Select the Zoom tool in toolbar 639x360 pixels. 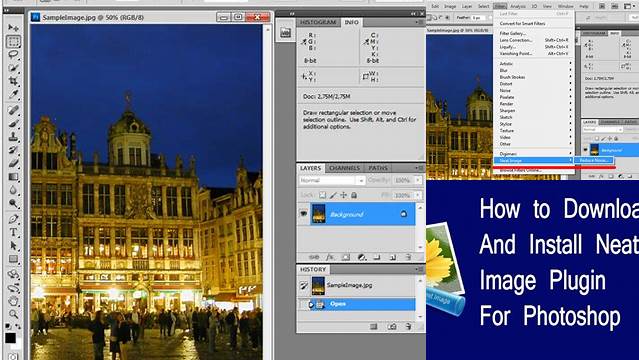[x=13, y=314]
